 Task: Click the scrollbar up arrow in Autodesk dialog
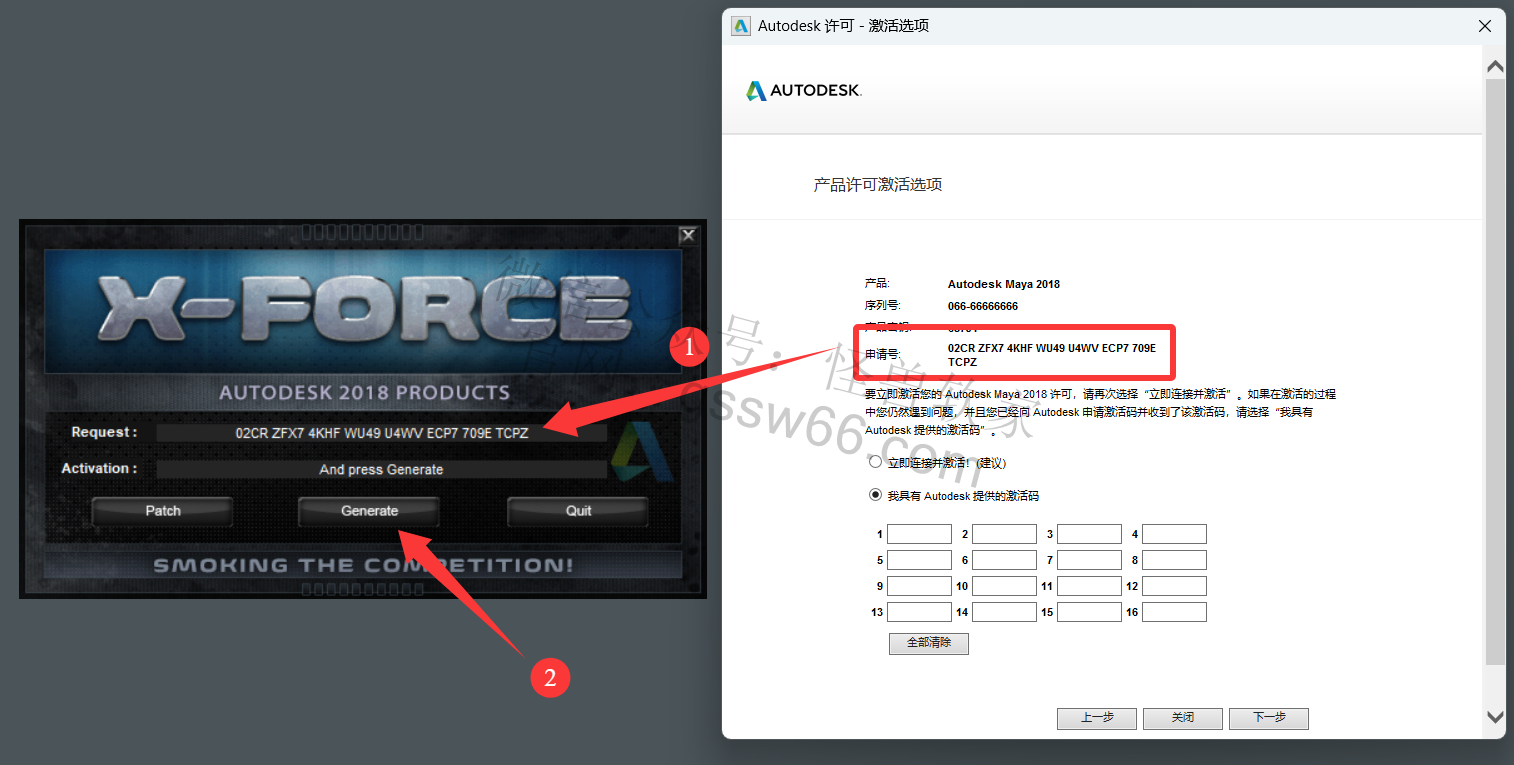1495,67
